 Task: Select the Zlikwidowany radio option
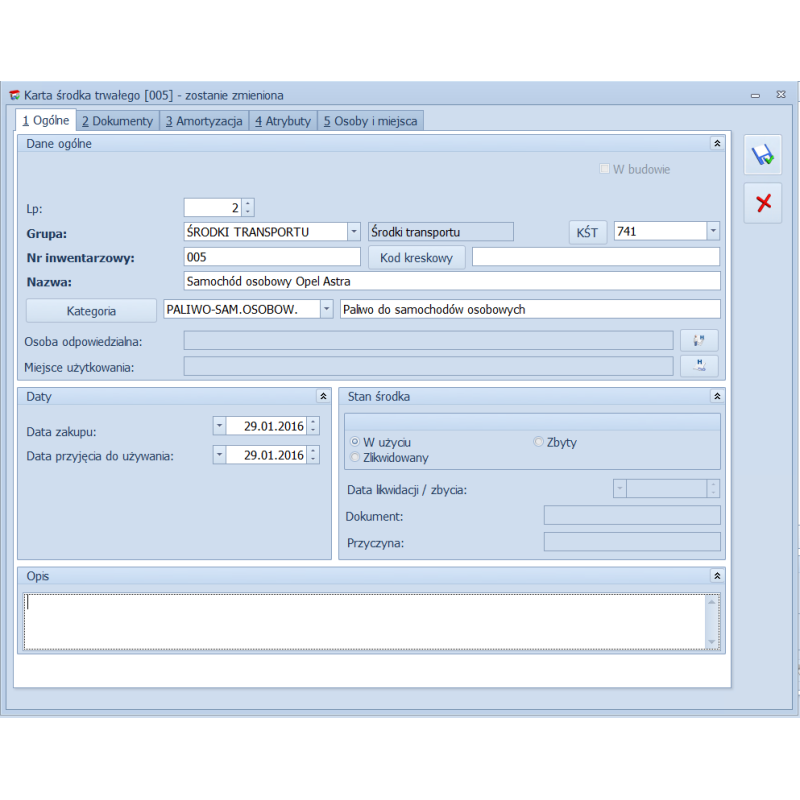tap(355, 457)
